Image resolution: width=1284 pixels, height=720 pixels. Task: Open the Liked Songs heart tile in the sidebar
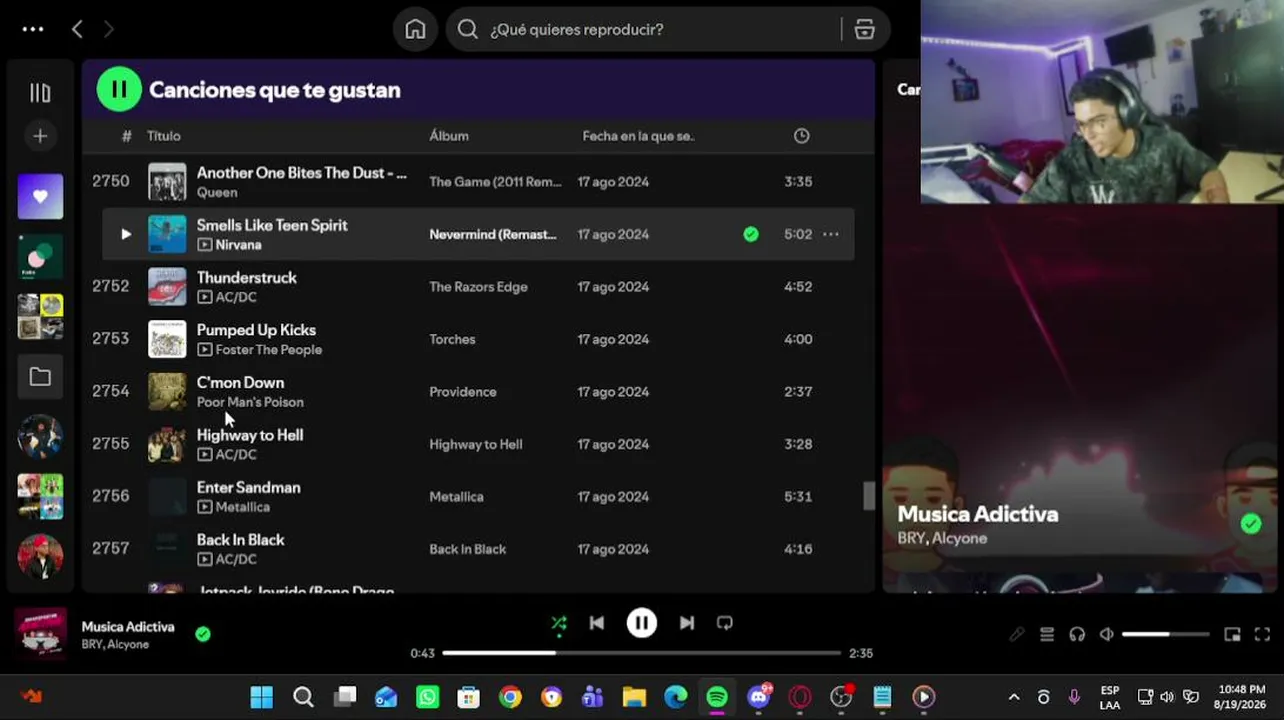click(x=40, y=196)
